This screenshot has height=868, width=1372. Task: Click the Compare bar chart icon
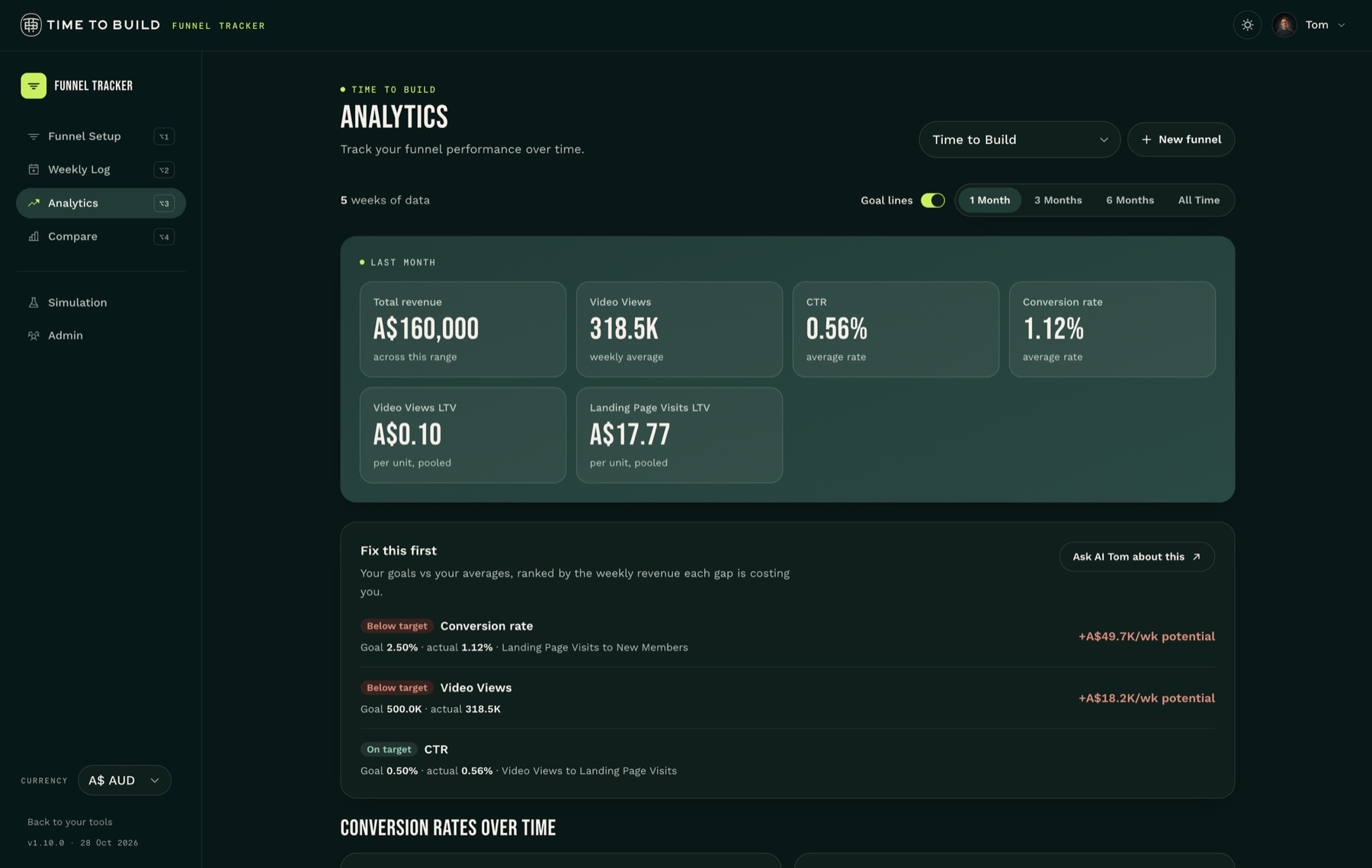pos(34,236)
